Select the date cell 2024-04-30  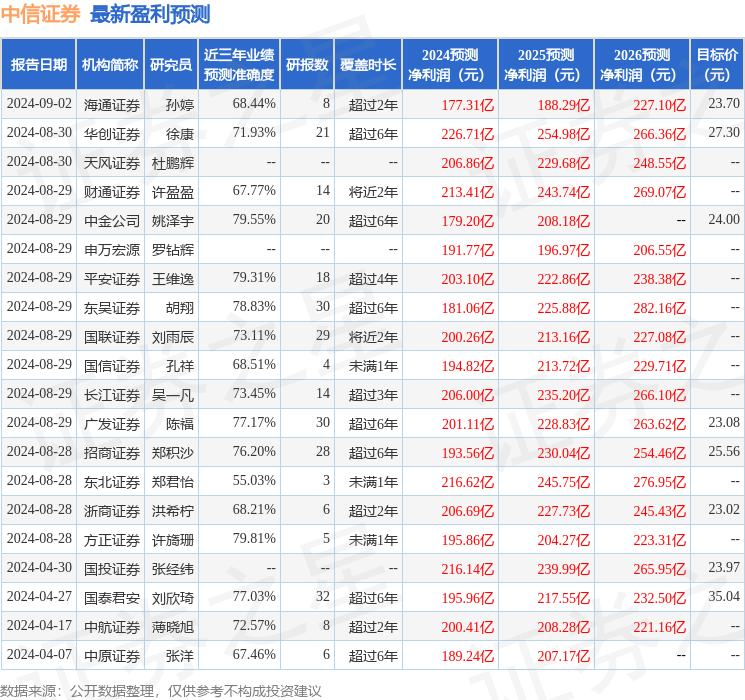point(39,567)
